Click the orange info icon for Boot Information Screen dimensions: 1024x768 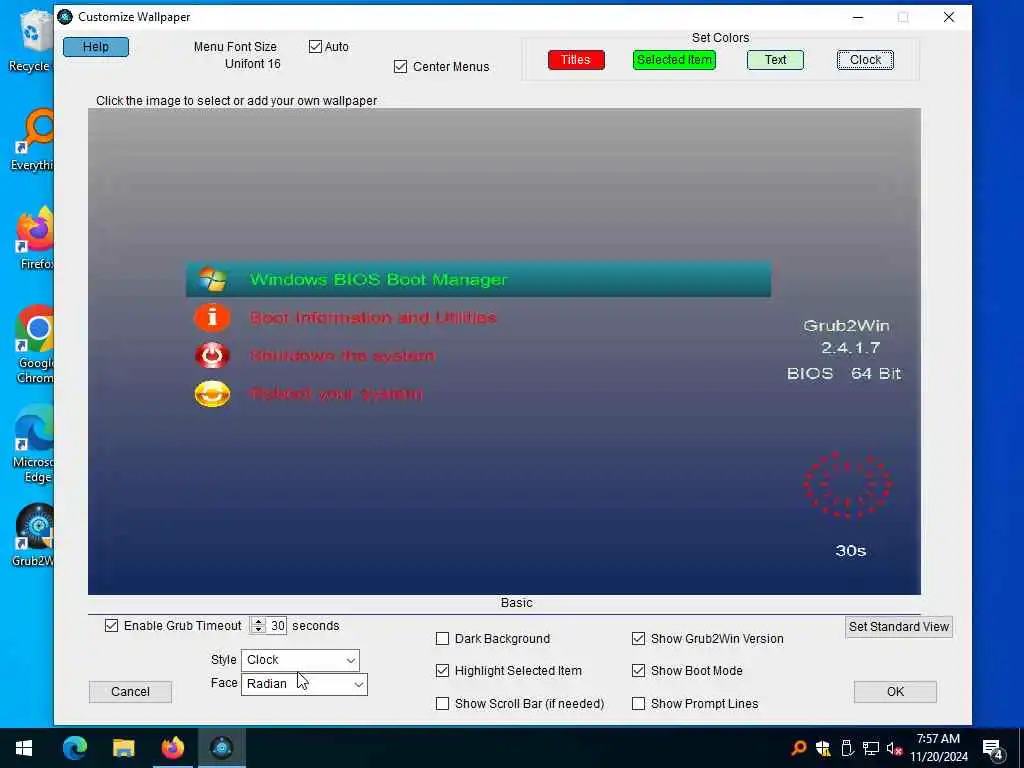[x=212, y=317]
